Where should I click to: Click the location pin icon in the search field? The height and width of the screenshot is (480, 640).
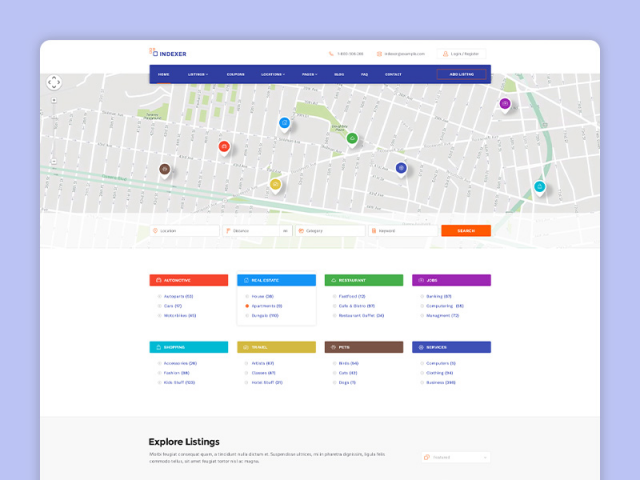point(155,231)
